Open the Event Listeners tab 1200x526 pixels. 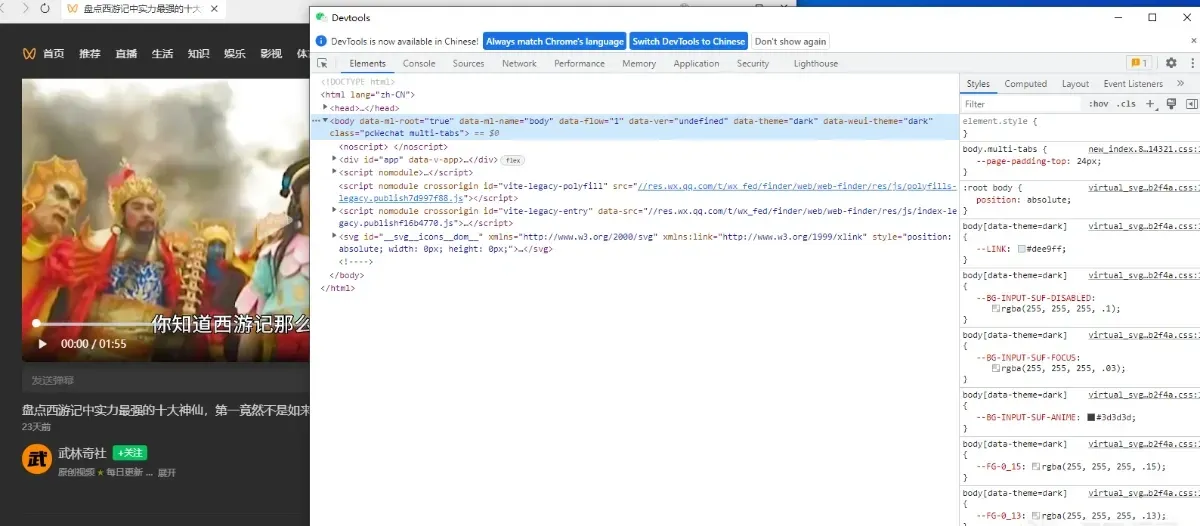click(x=1133, y=84)
